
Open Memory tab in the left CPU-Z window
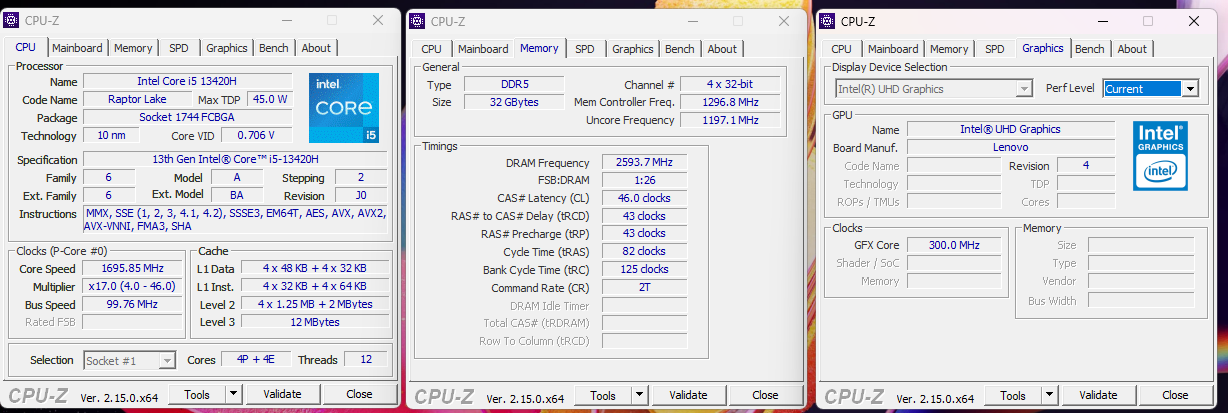point(133,48)
